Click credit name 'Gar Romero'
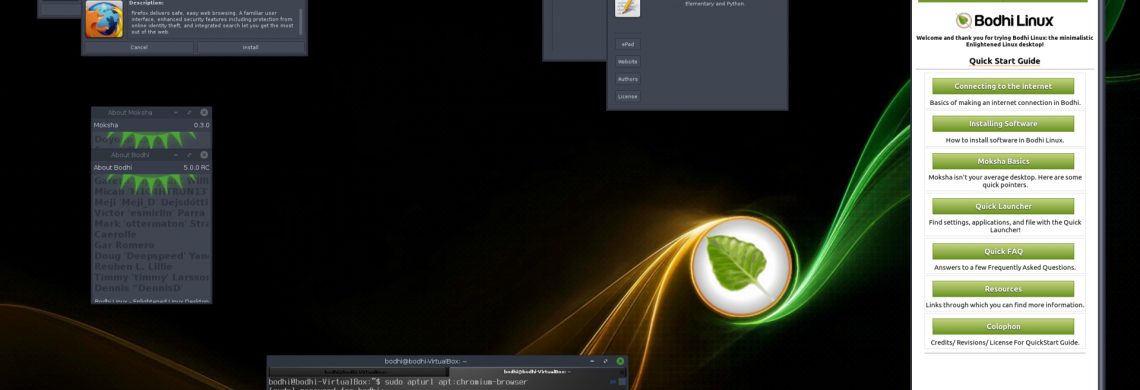 pos(124,245)
